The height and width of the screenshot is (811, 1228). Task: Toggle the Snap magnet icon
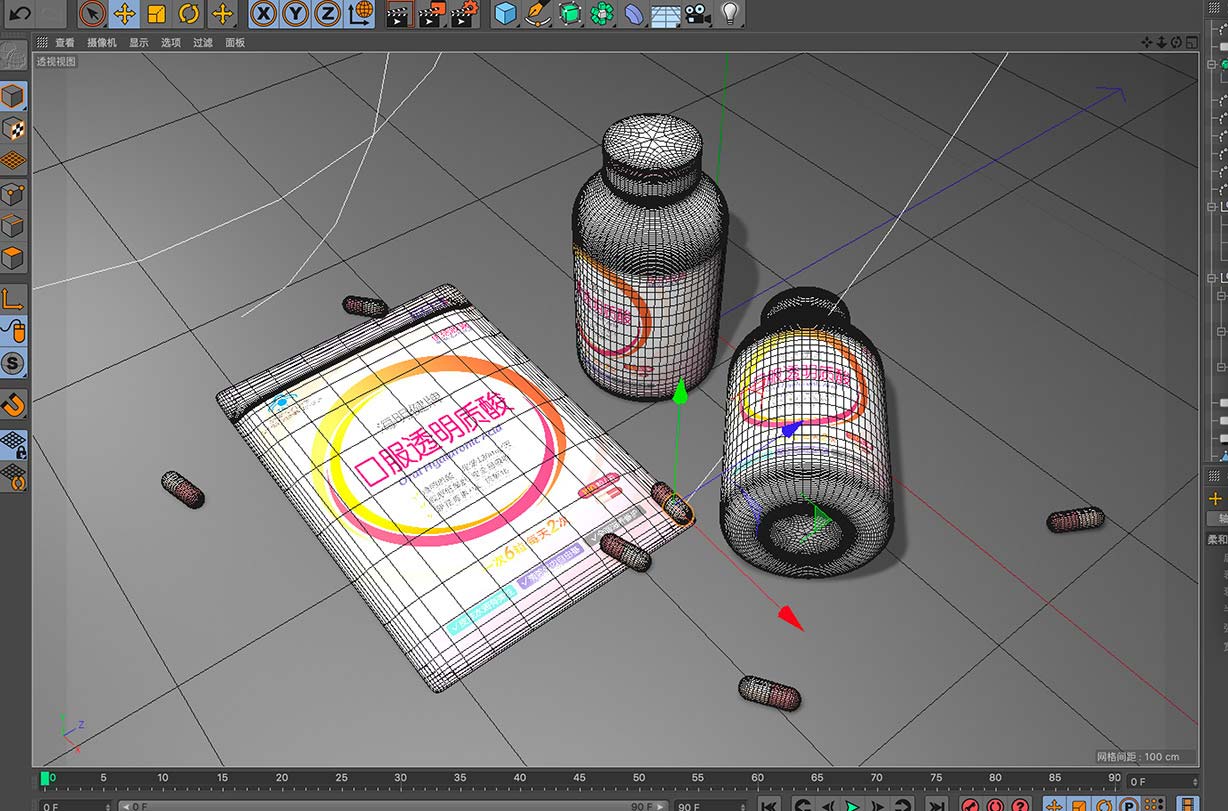[x=13, y=404]
